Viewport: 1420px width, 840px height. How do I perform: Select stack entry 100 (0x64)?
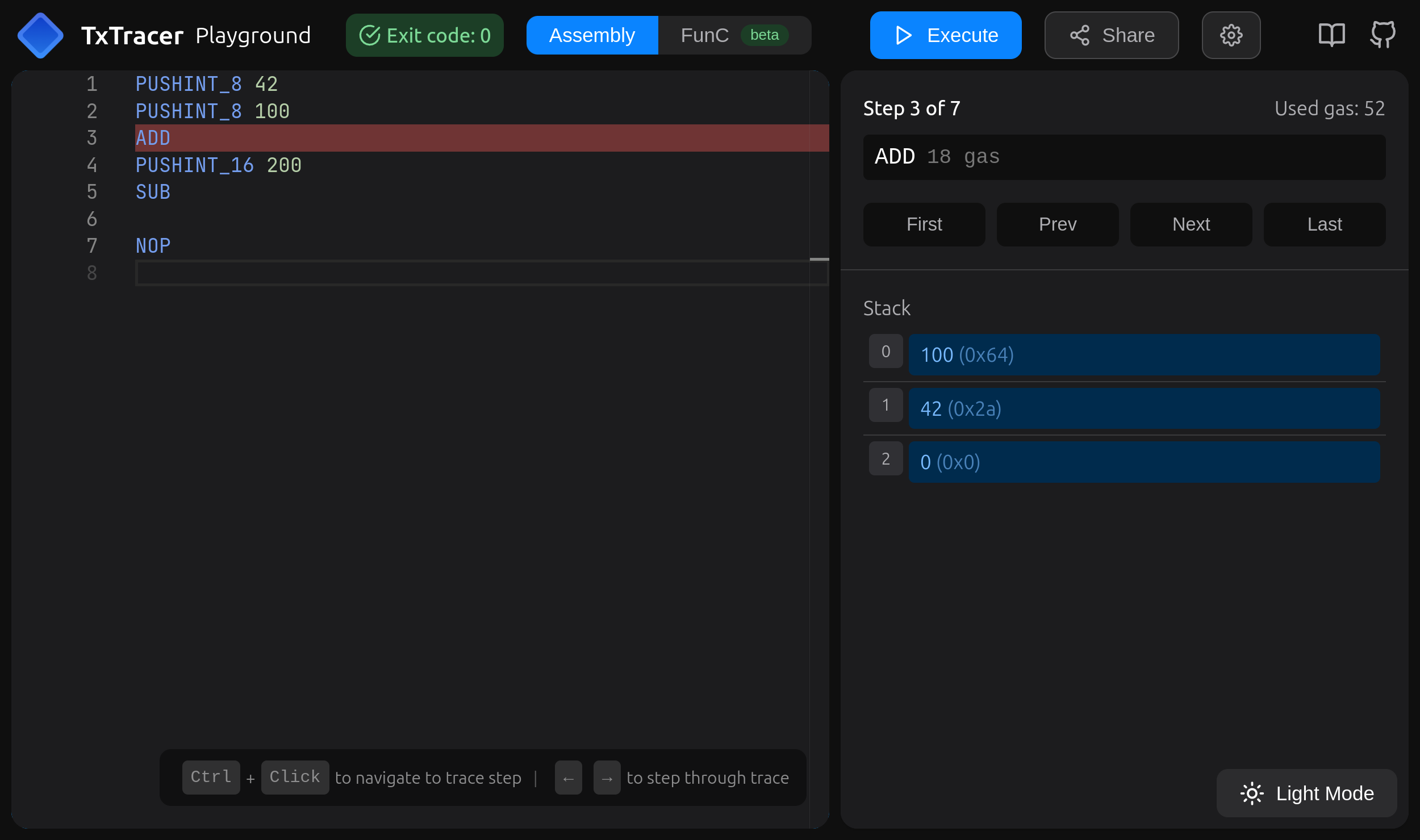pyautogui.click(x=1144, y=355)
